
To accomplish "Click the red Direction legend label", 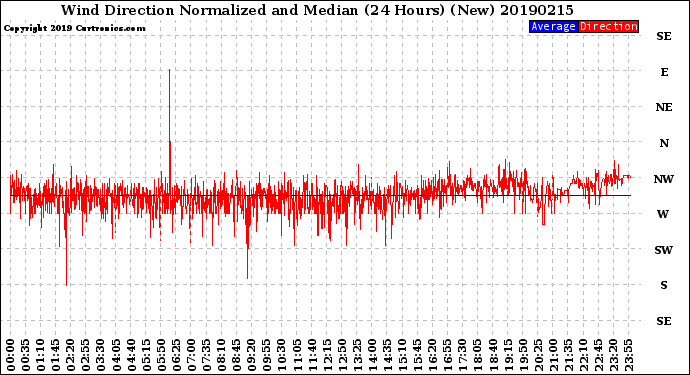I will point(608,26).
